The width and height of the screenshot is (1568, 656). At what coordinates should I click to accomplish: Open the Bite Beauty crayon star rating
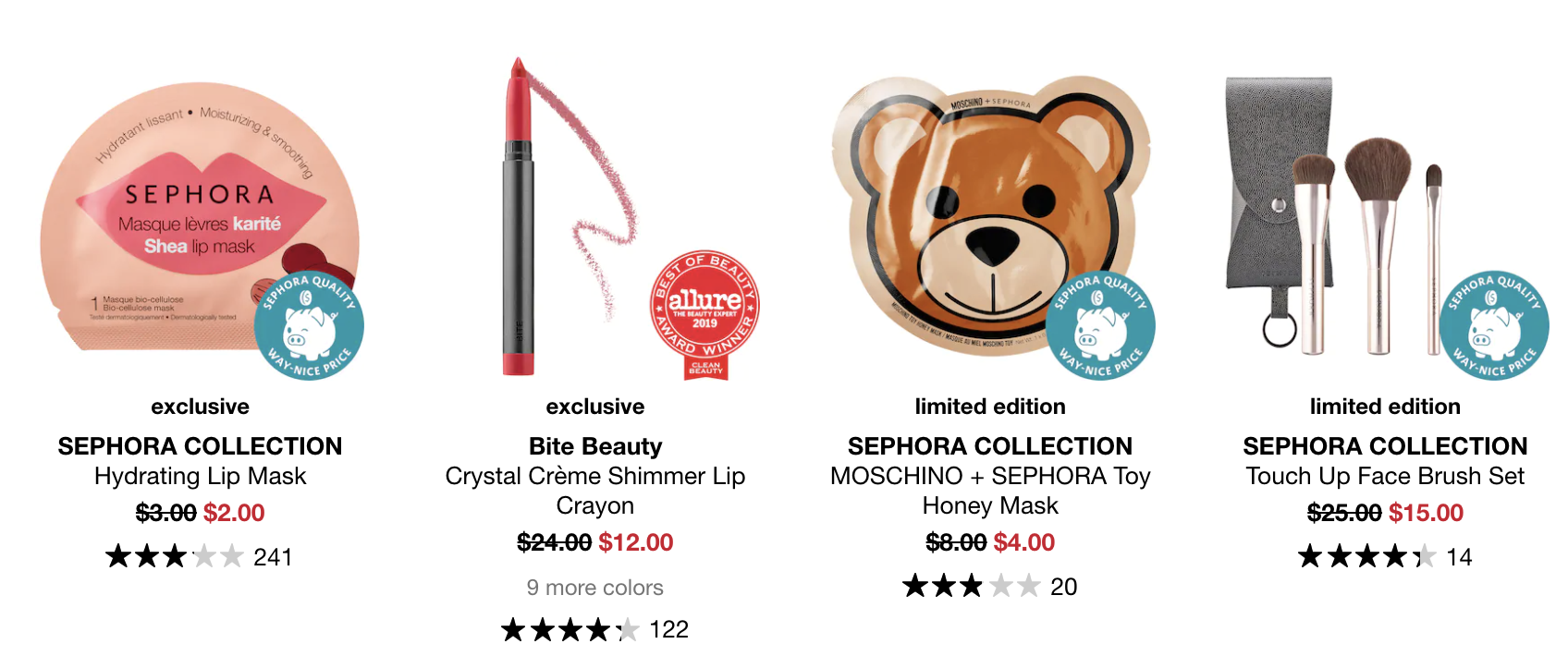tap(570, 630)
